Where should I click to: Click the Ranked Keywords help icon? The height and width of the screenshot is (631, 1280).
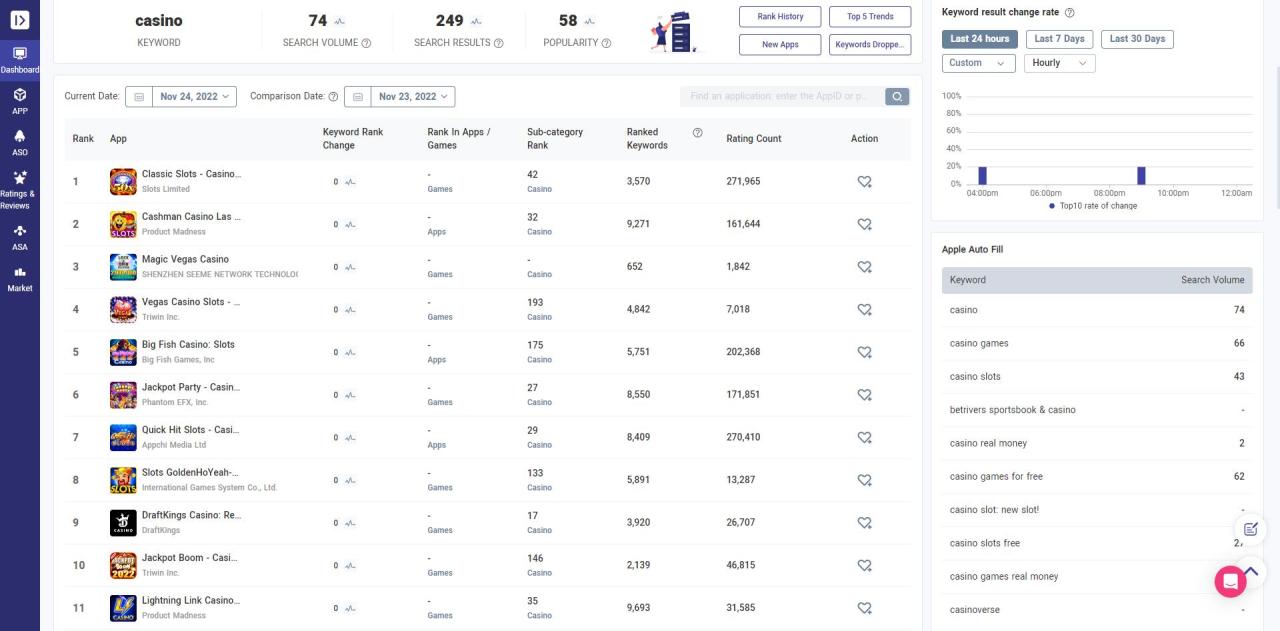(x=697, y=132)
